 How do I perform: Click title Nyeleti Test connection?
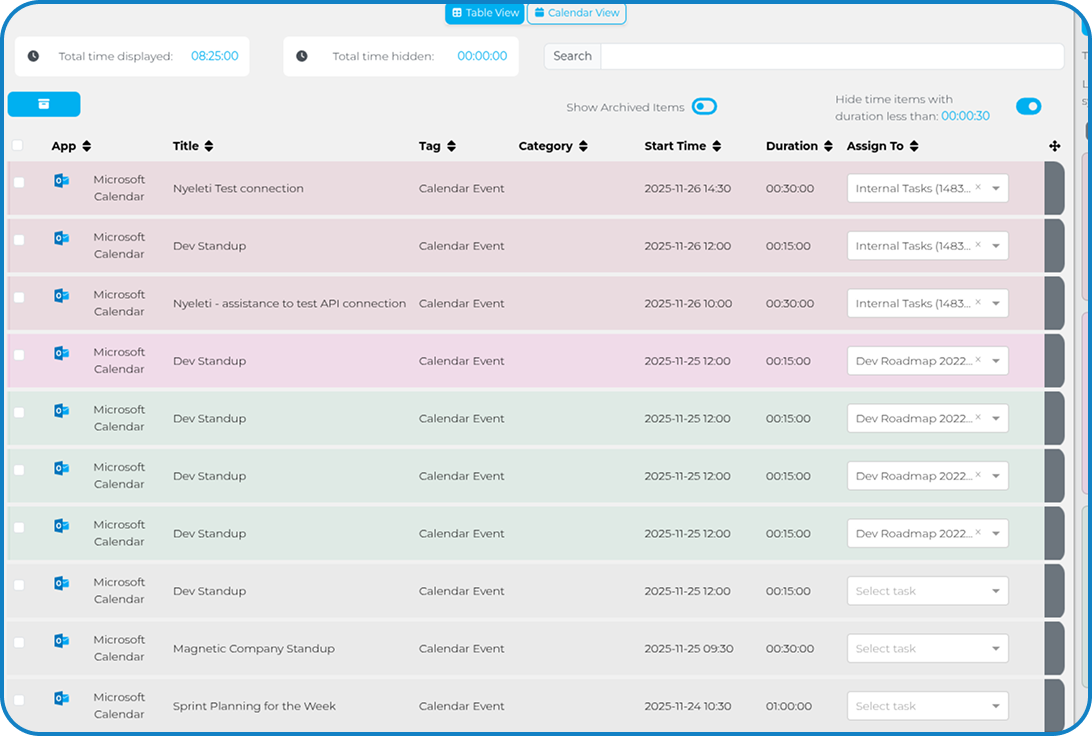tap(238, 189)
